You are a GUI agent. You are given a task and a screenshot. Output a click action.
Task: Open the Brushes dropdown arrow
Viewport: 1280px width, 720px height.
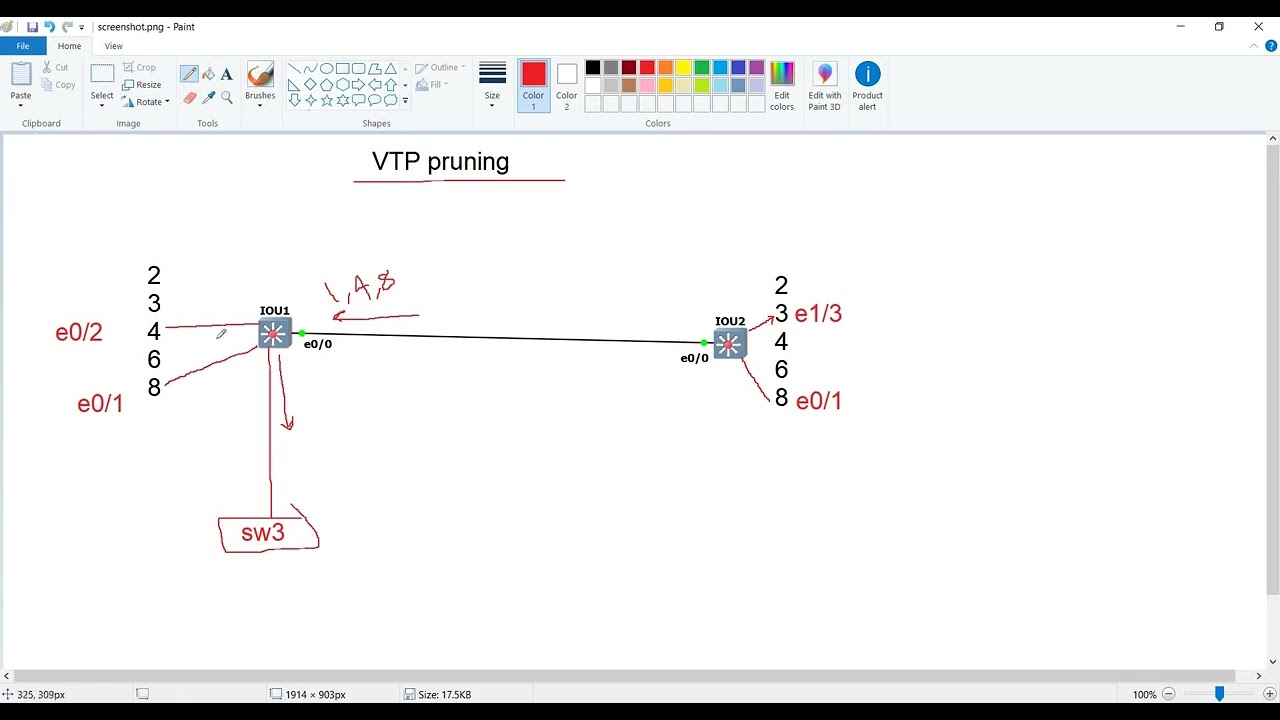(x=260, y=105)
